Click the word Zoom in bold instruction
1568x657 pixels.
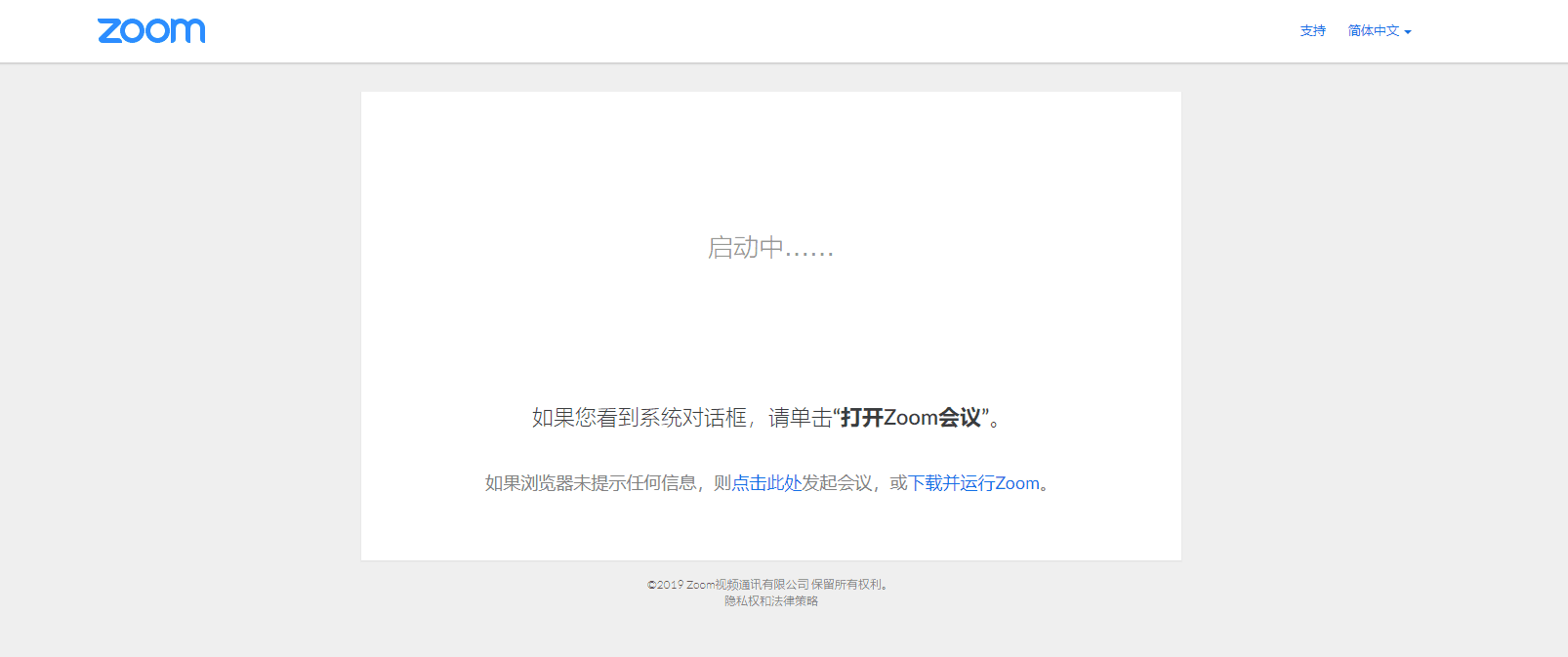click(x=910, y=418)
